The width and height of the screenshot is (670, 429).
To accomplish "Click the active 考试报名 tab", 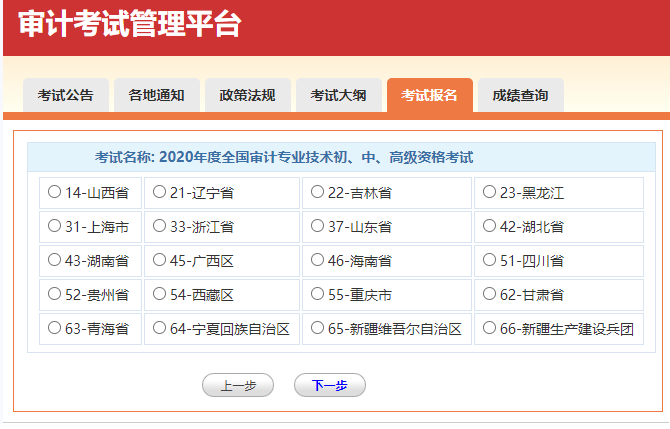I will coord(430,95).
